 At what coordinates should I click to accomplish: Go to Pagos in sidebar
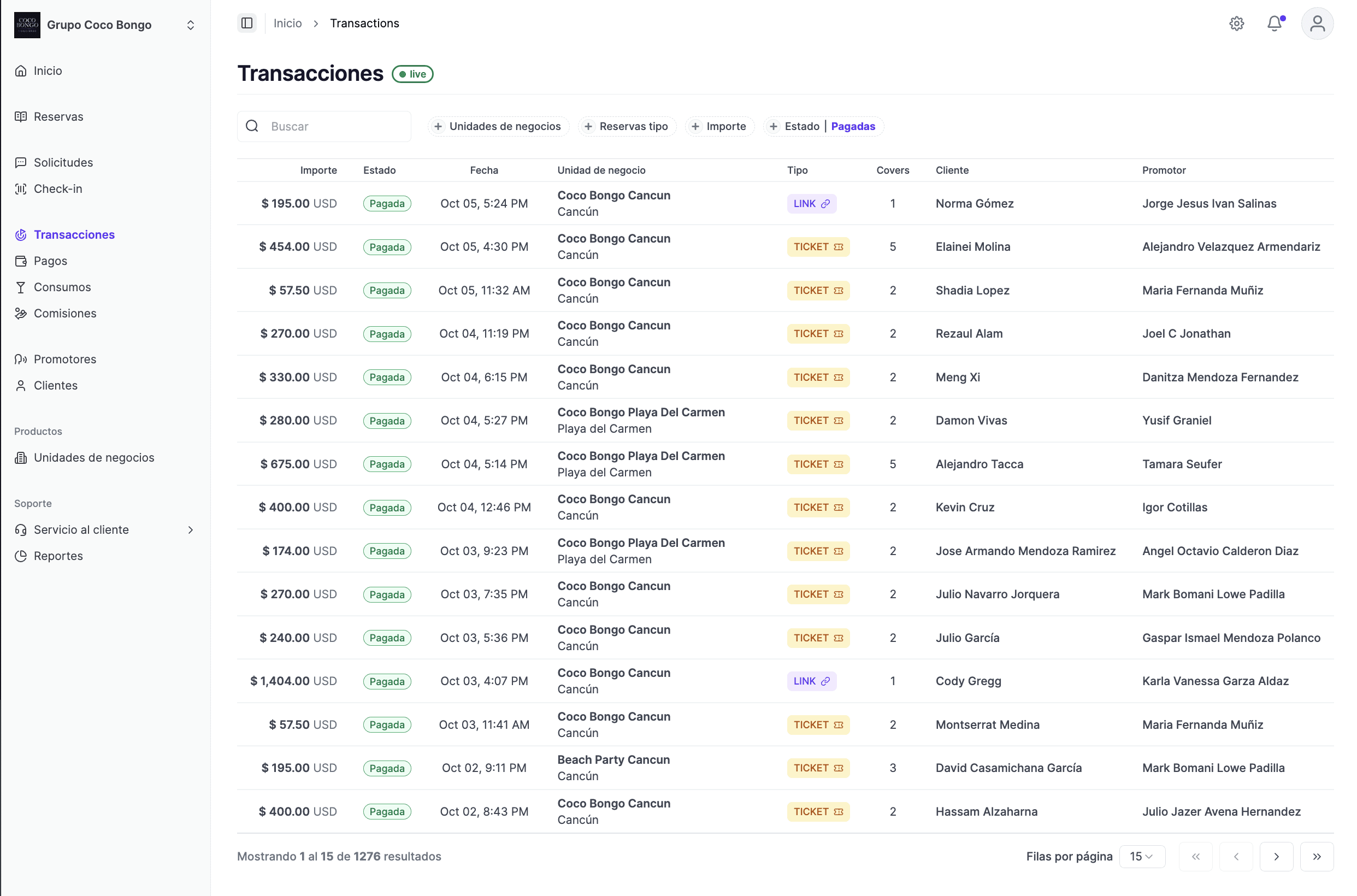[50, 261]
